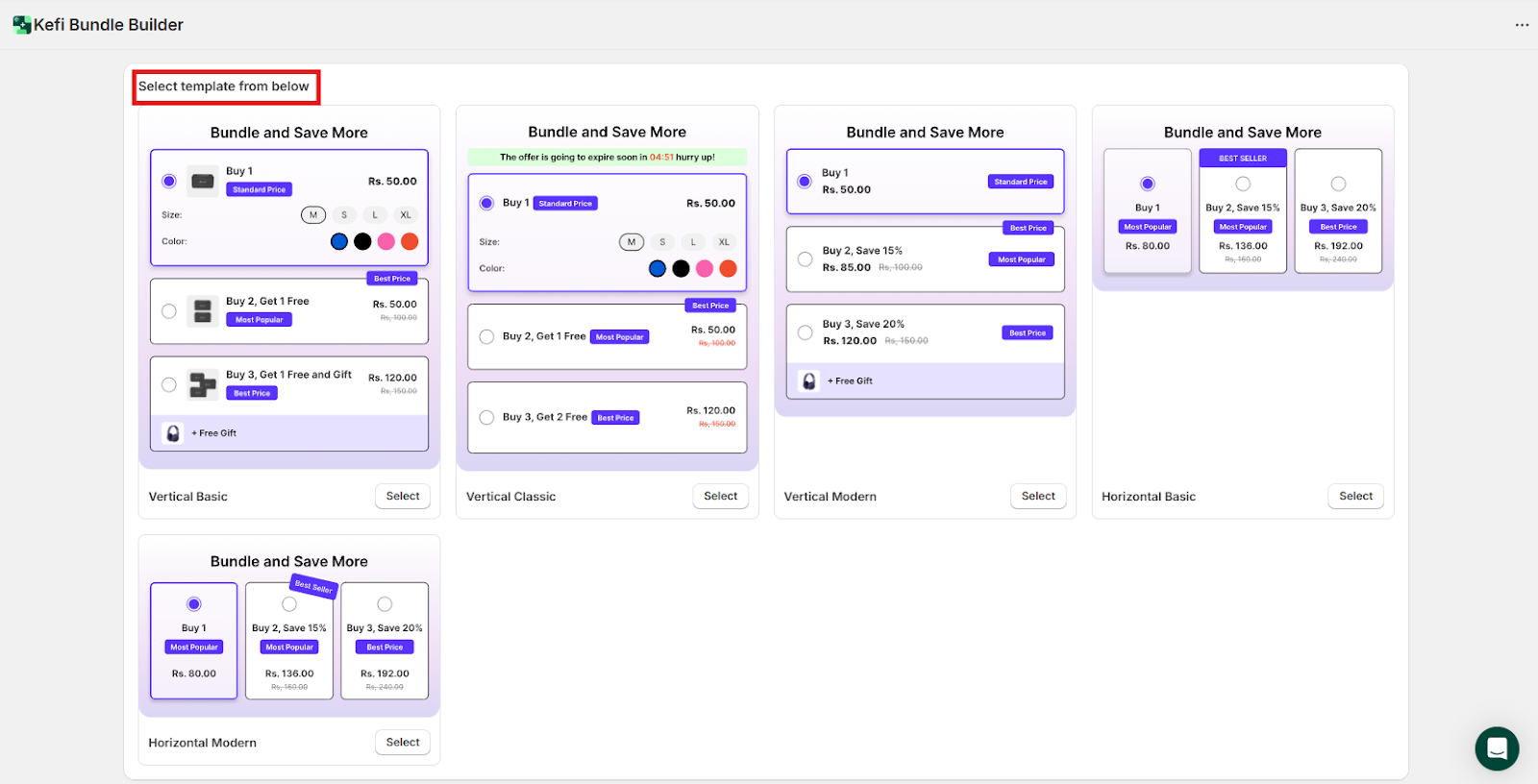Select the Horizontal Modern template
The image size is (1538, 784).
point(403,743)
